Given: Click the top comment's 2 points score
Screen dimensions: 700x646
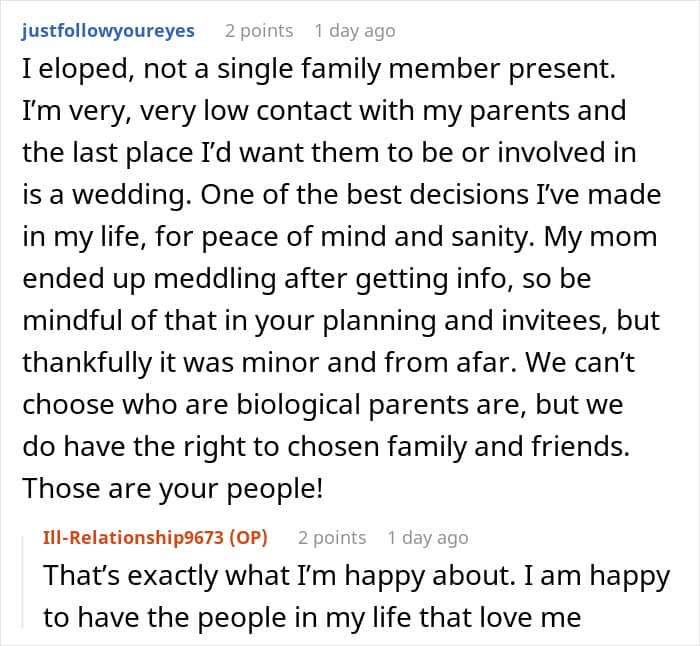Looking at the screenshot, I should point(259,31).
